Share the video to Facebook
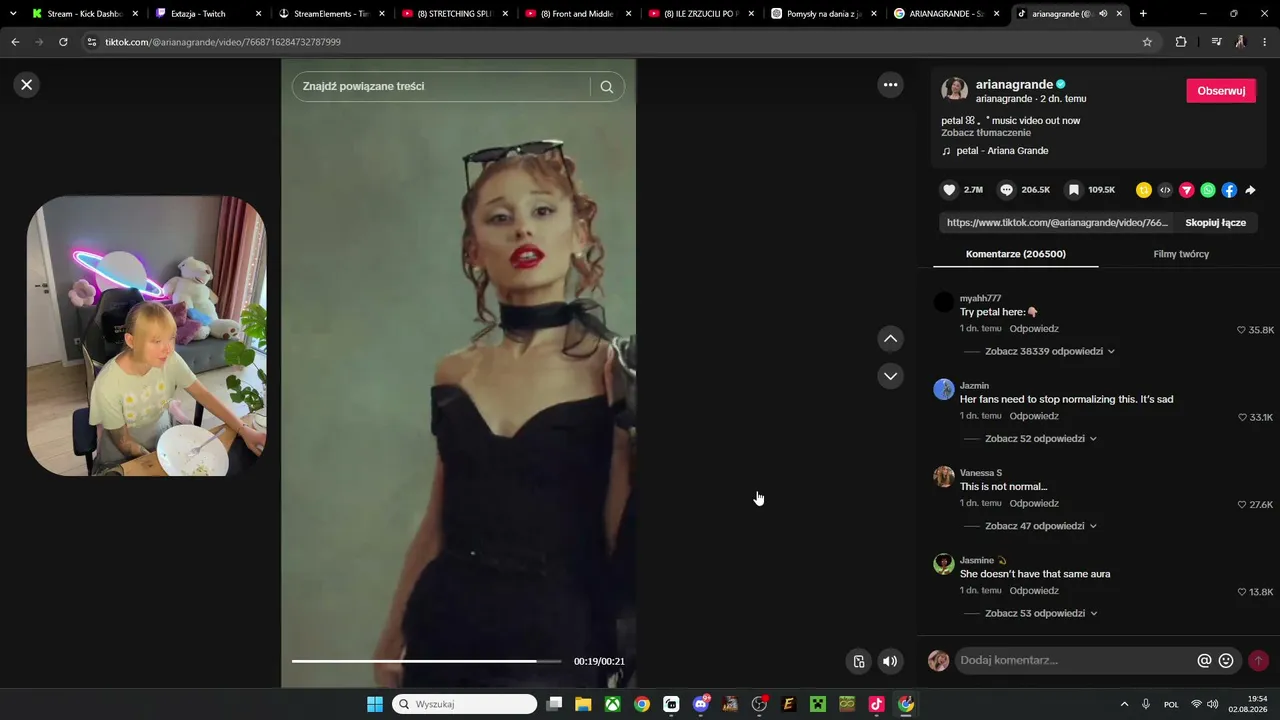The width and height of the screenshot is (1280, 720). [1229, 190]
